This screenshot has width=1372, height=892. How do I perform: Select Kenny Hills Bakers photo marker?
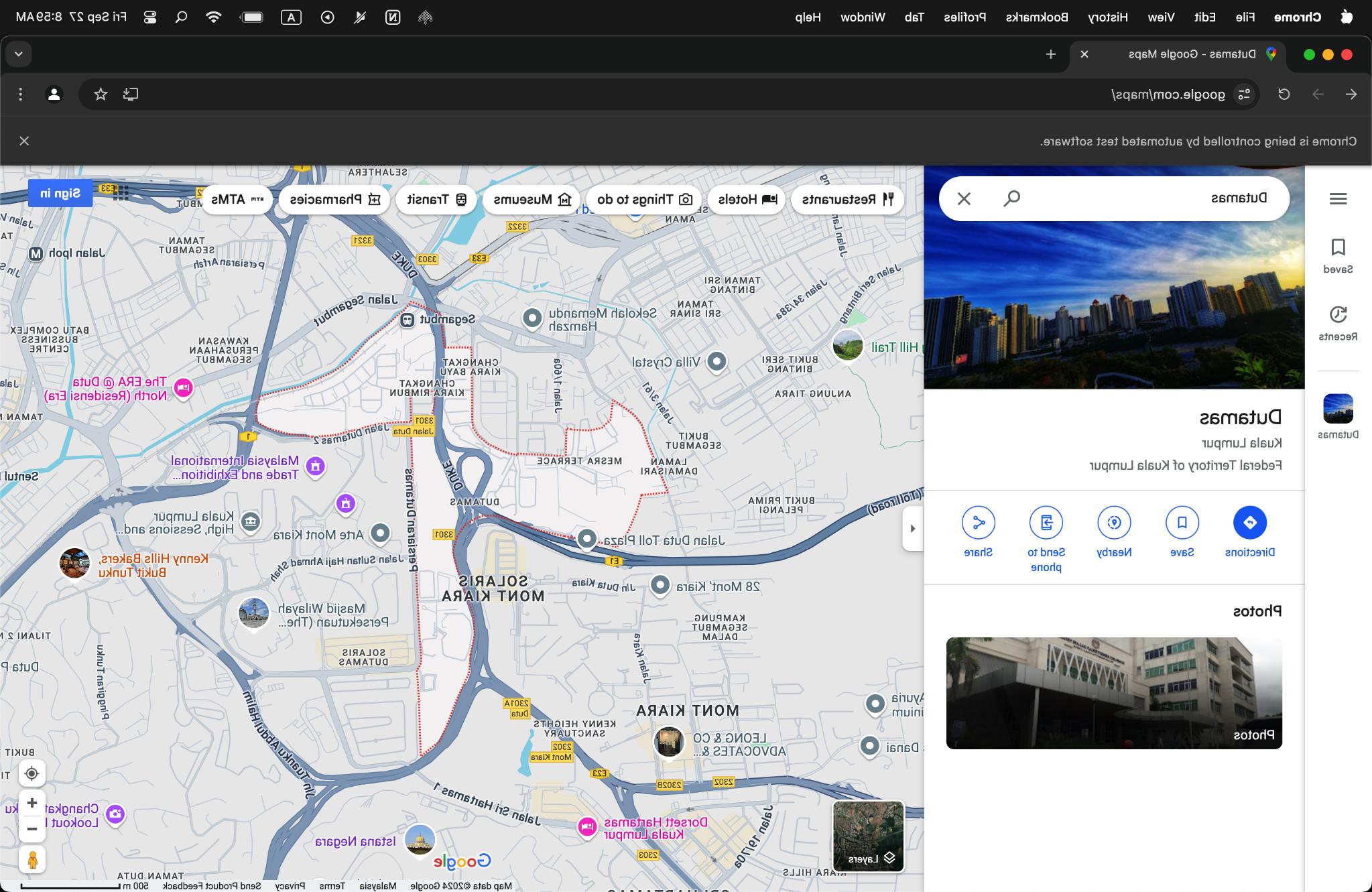74,564
